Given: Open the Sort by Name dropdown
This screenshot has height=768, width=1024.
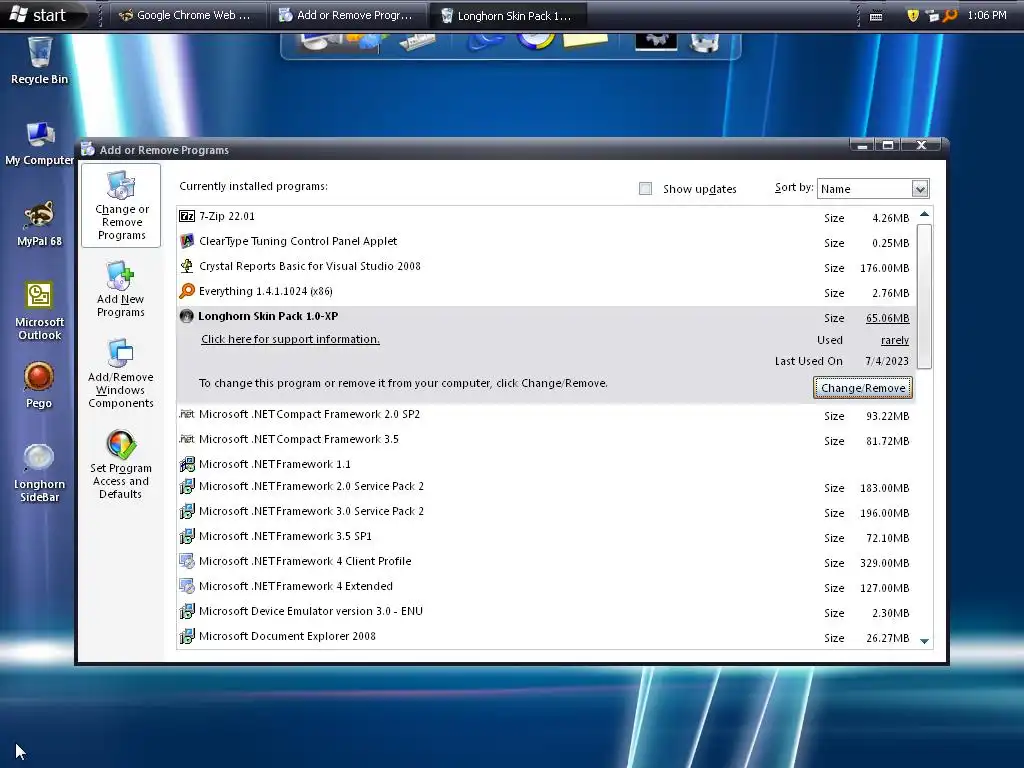Looking at the screenshot, I should (920, 189).
